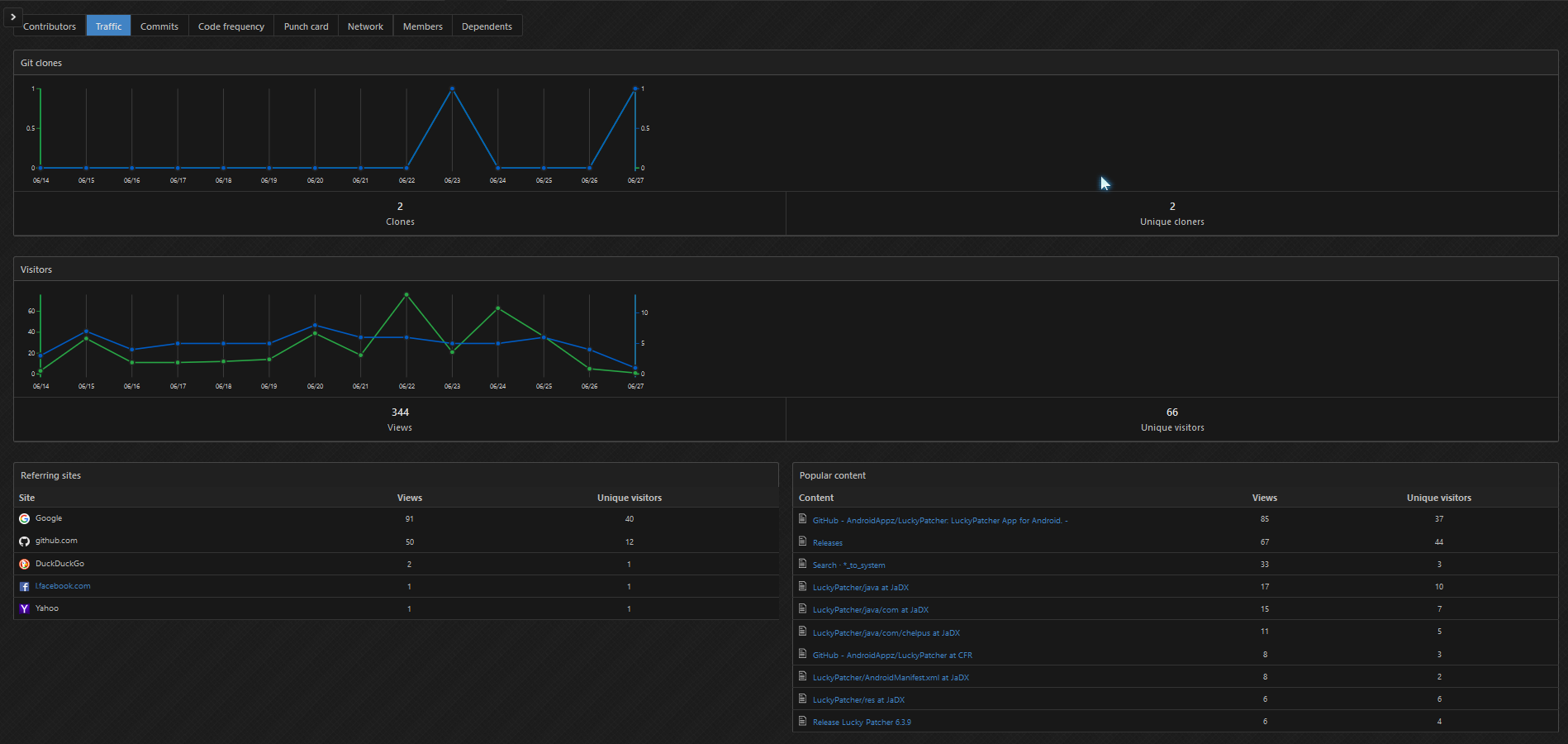View the Network tab
1568x744 pixels.
pyautogui.click(x=365, y=26)
